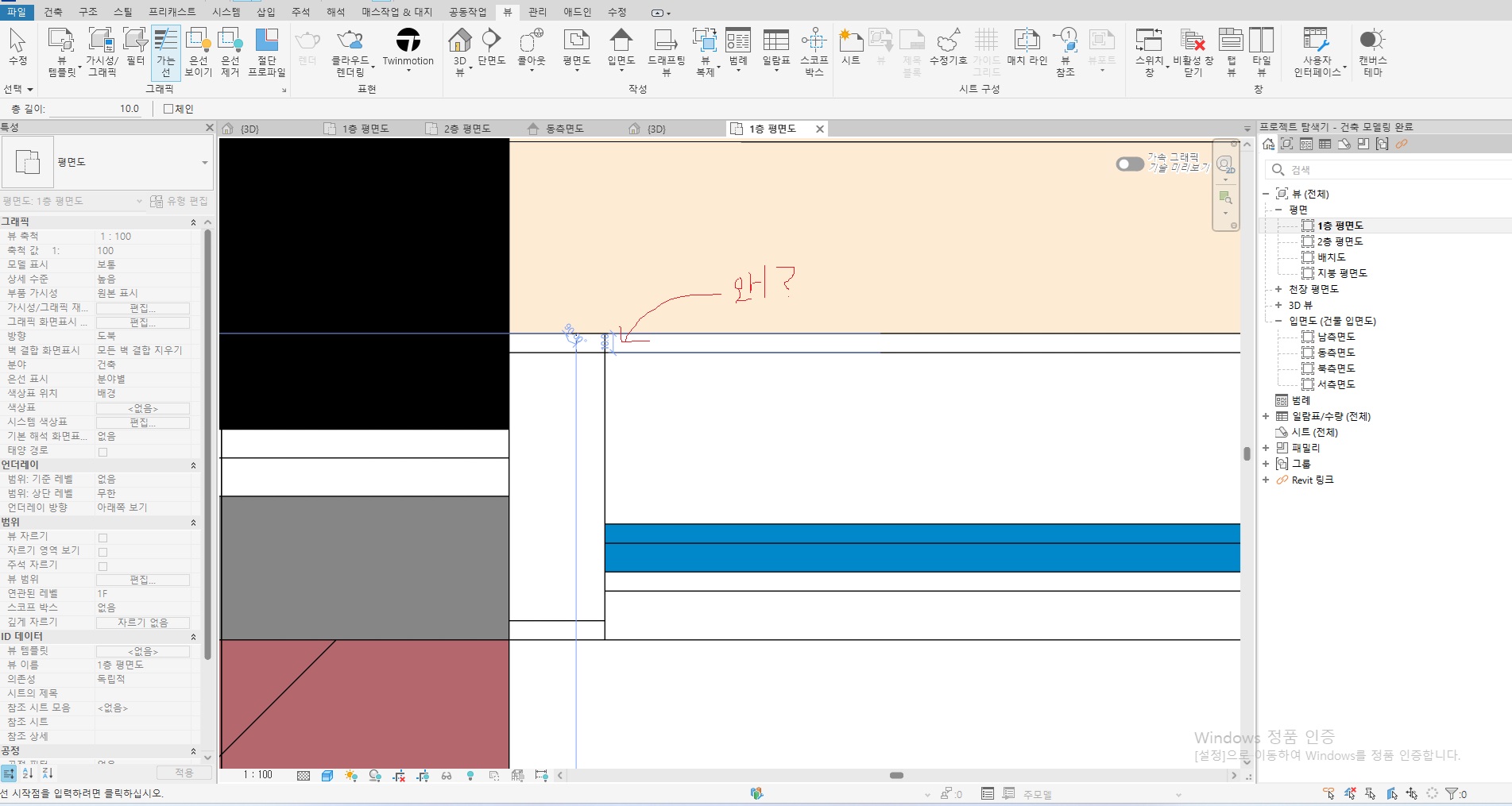Select 절단 프로파일 (Cut Profile) tool

pos(267,52)
